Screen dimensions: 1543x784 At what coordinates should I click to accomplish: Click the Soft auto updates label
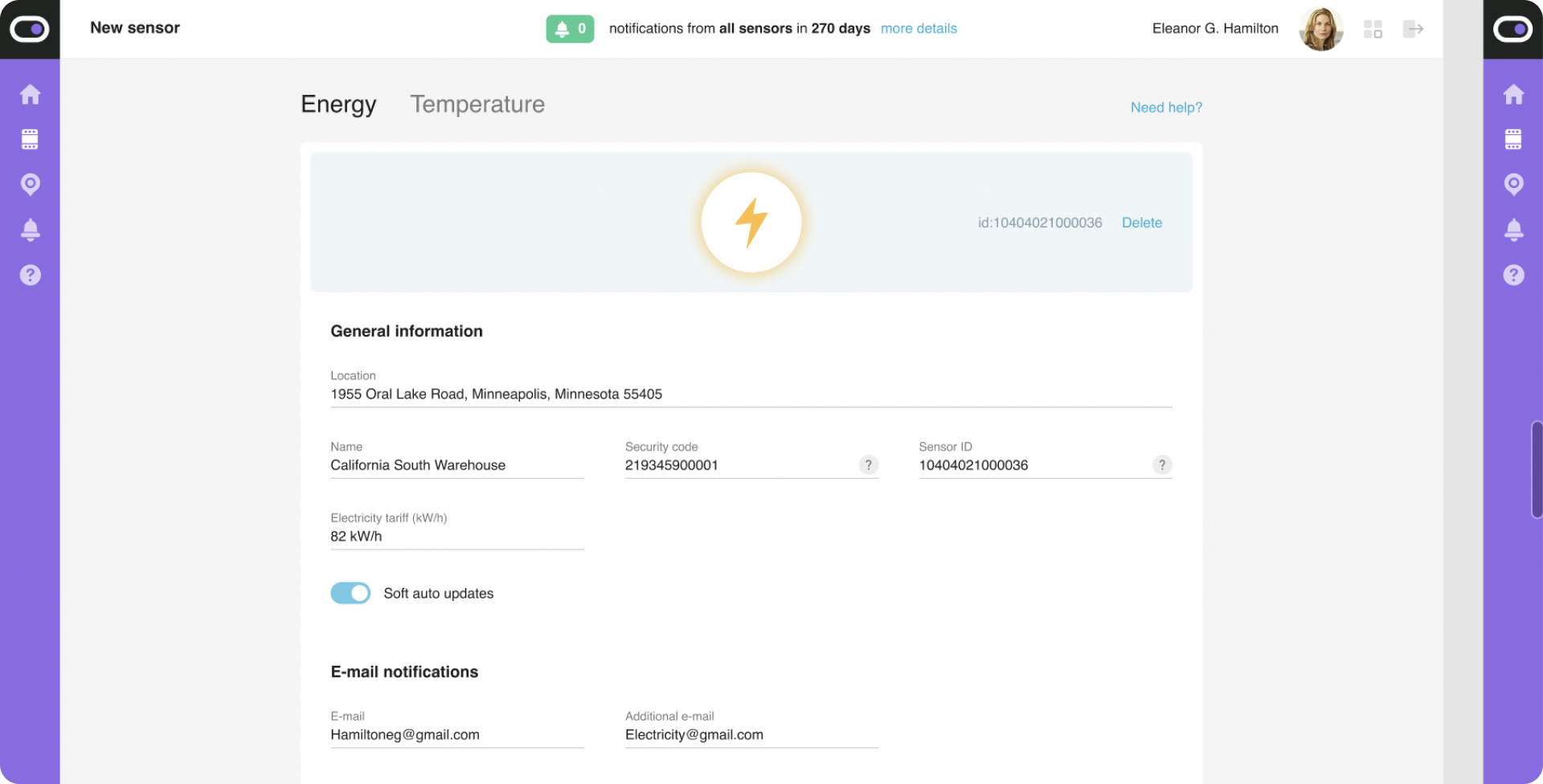coord(439,594)
